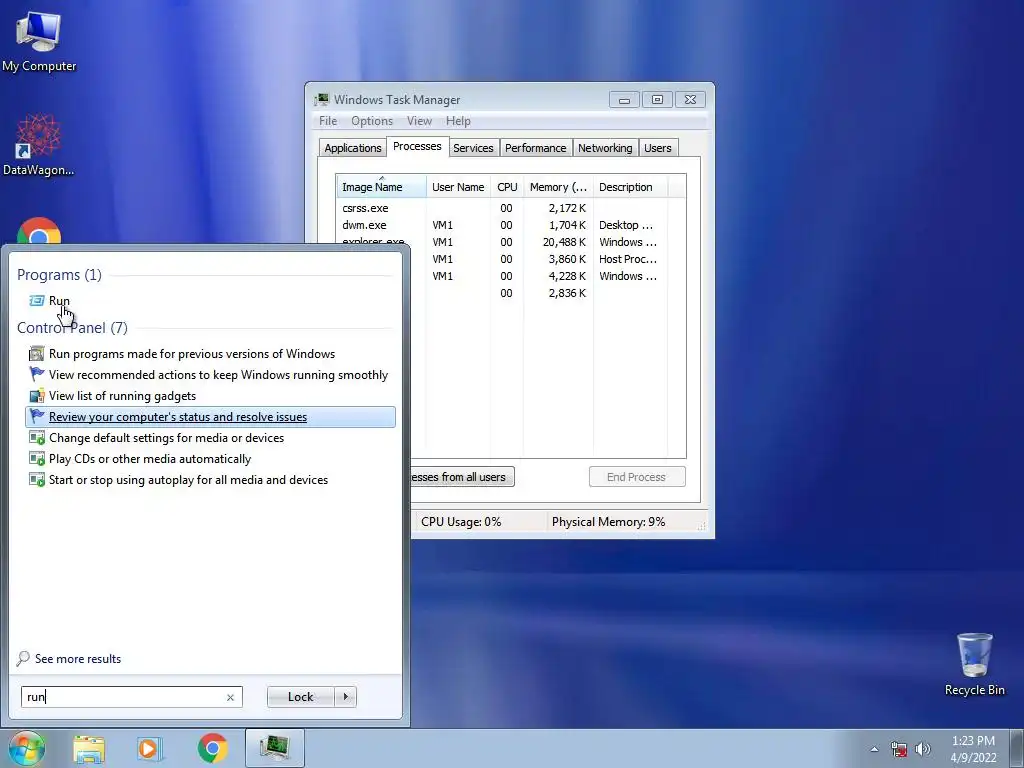Sort processes by Description column
This screenshot has width=1024, height=768.
pyautogui.click(x=630, y=187)
